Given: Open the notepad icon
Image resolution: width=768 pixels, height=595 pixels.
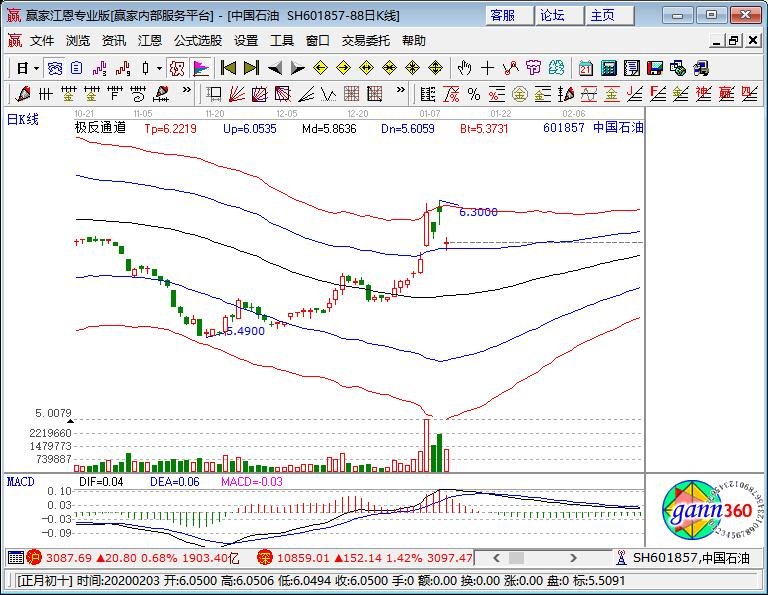Looking at the screenshot, I should pos(631,68).
